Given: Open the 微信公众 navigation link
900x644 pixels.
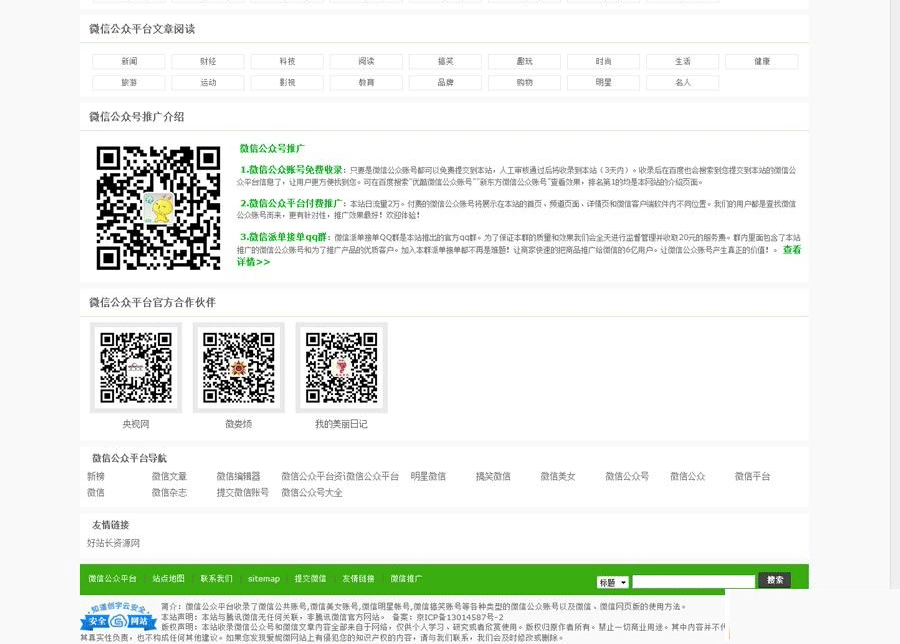Looking at the screenshot, I should [688, 476].
